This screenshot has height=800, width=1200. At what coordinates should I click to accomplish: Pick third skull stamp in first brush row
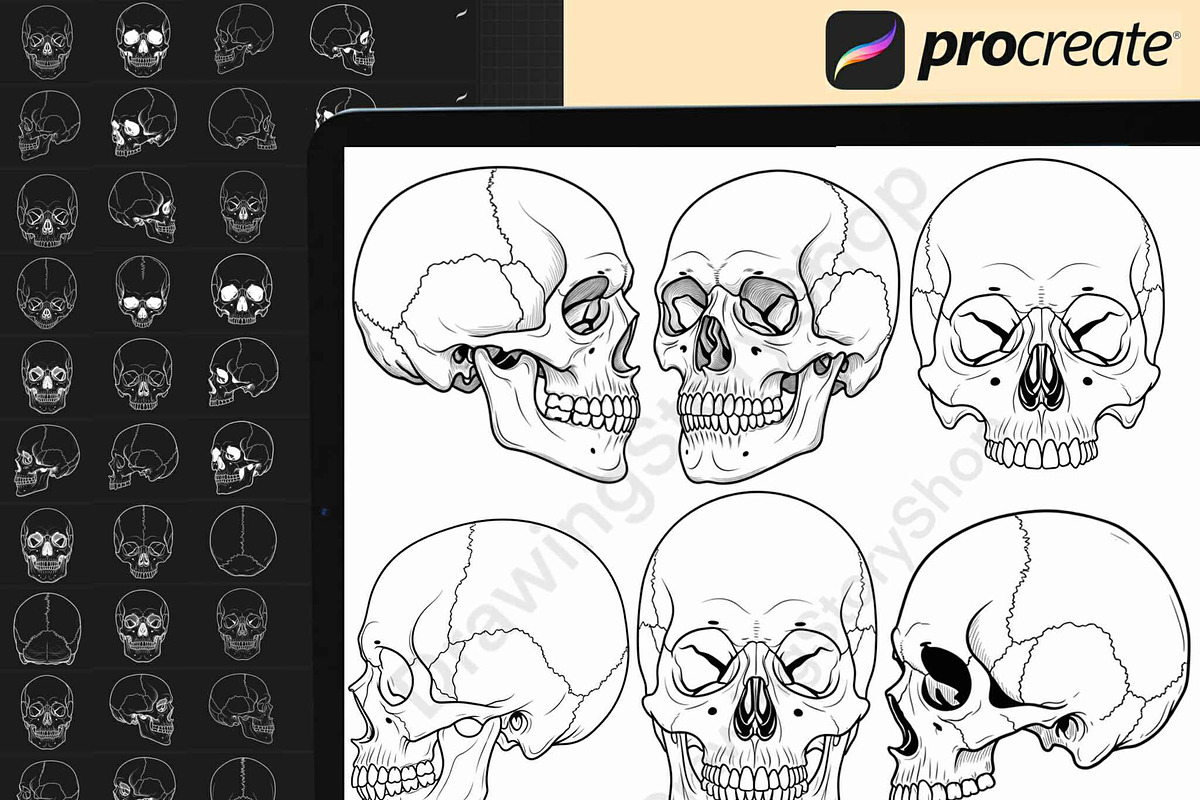[243, 37]
